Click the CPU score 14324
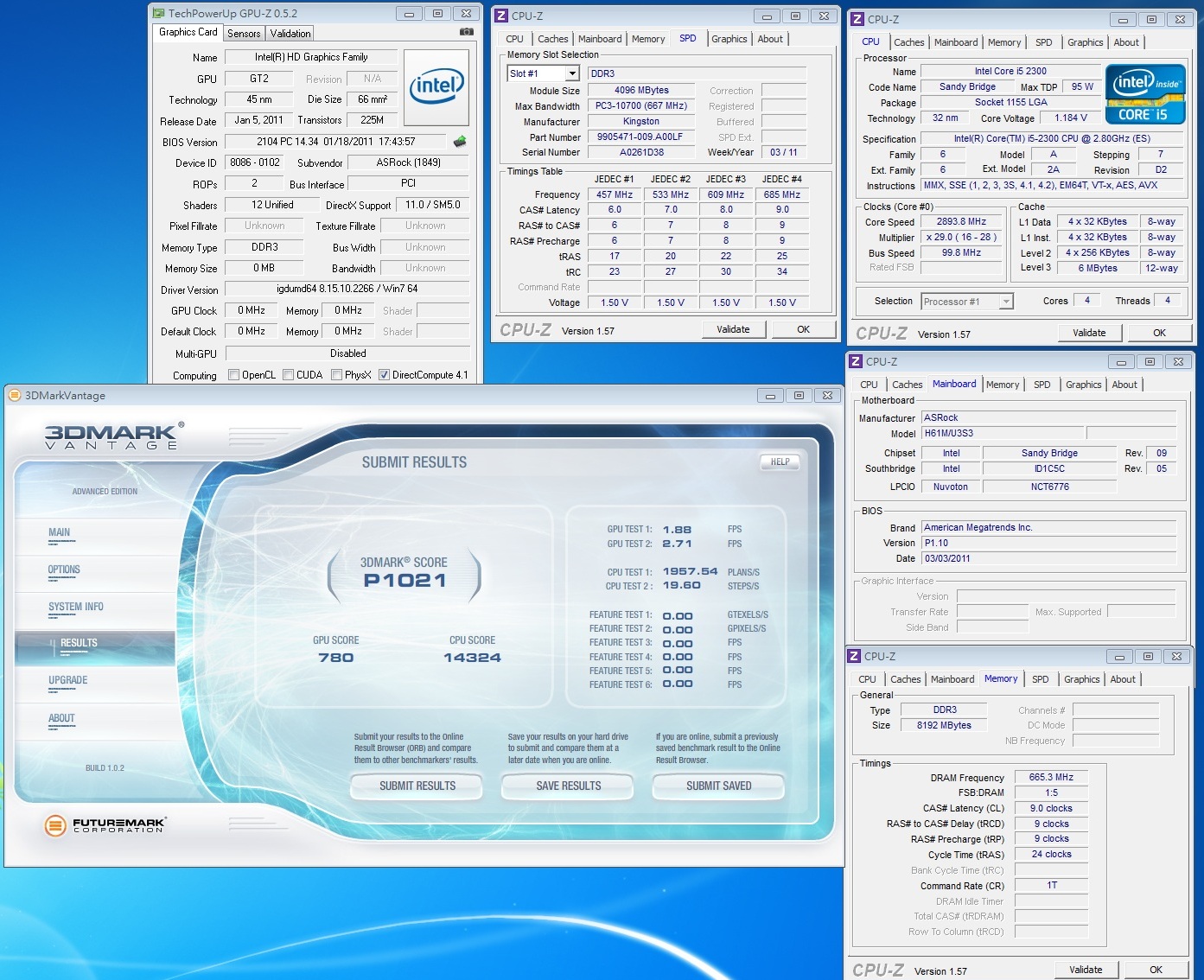The image size is (1204, 980). 472,658
